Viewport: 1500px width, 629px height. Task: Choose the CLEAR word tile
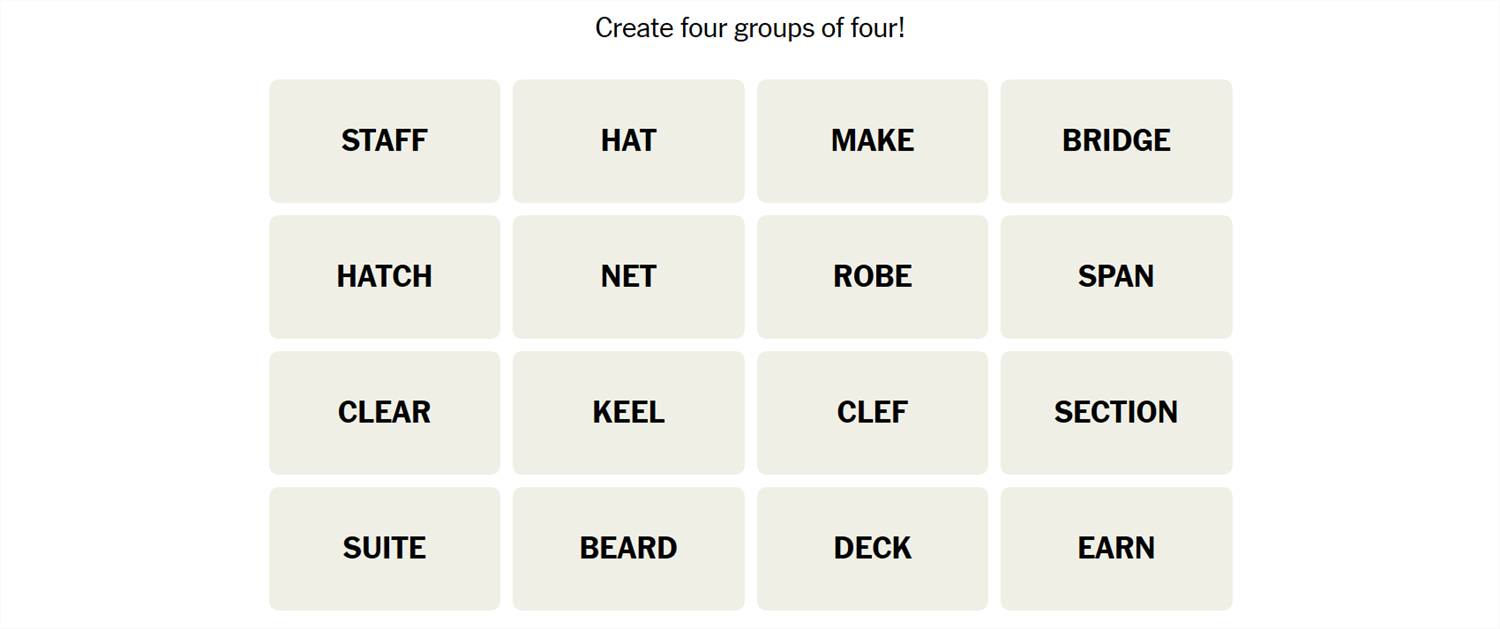click(384, 413)
